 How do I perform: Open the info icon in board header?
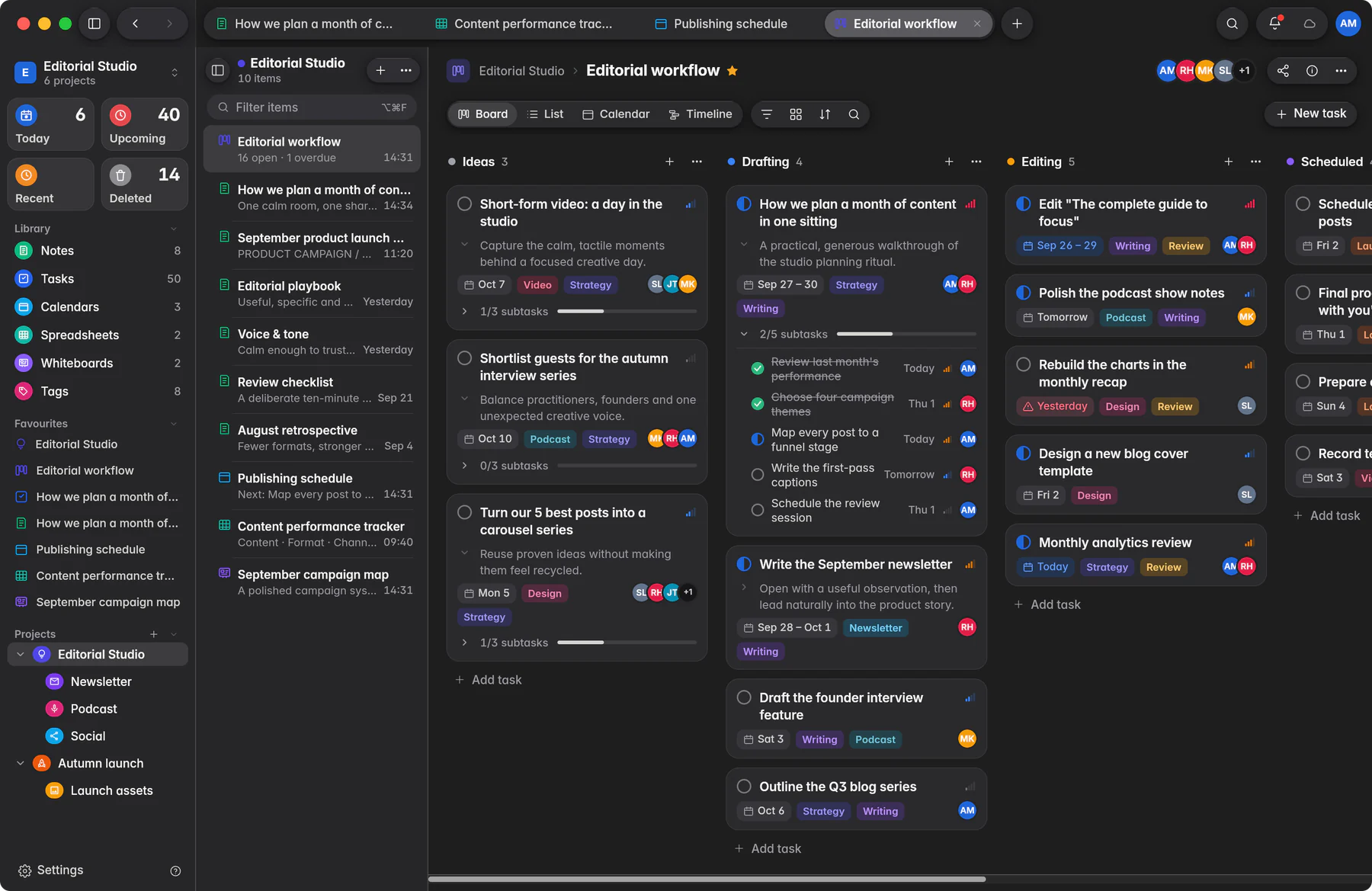[1312, 71]
